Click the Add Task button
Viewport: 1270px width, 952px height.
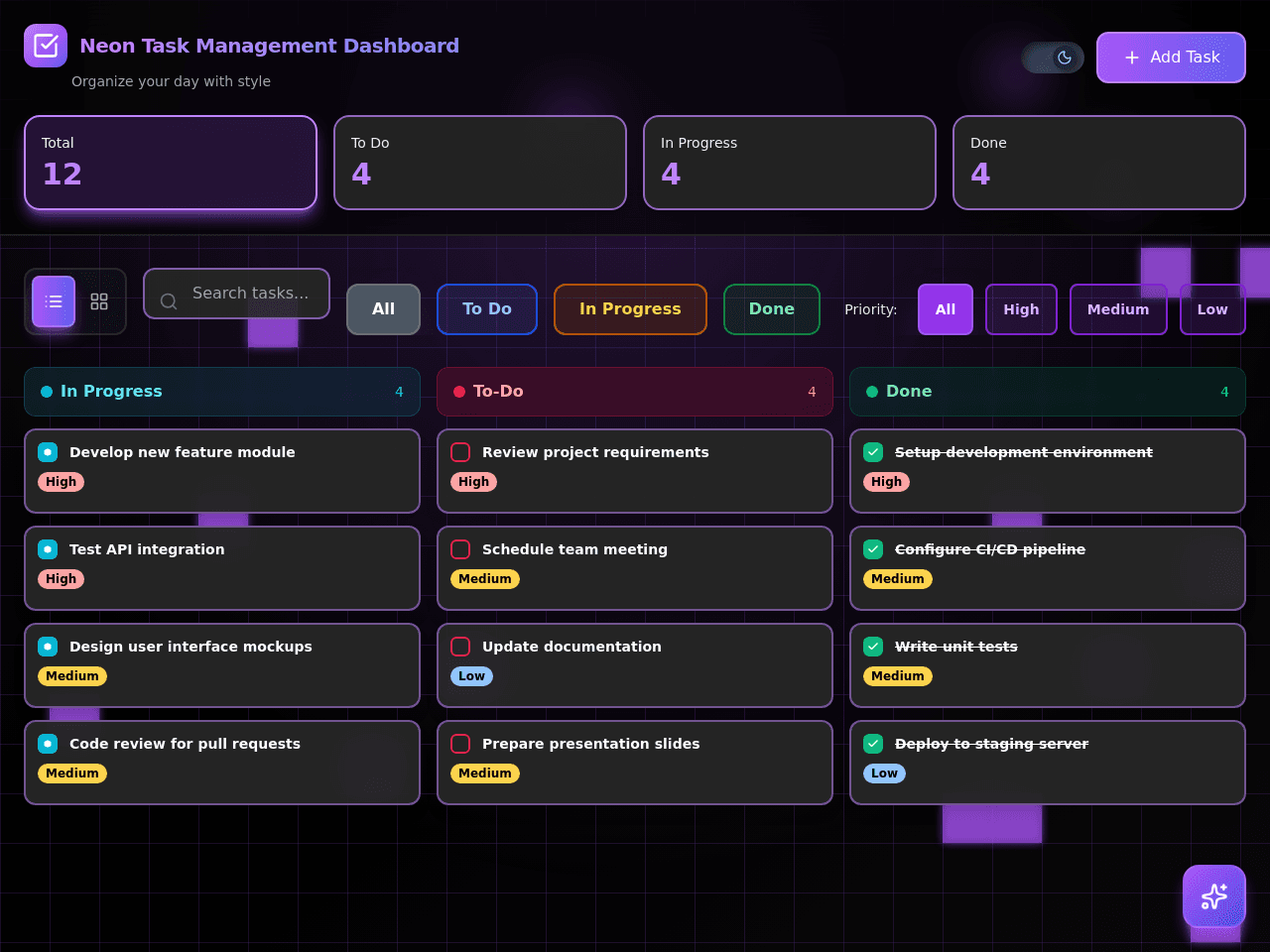tap(1171, 58)
